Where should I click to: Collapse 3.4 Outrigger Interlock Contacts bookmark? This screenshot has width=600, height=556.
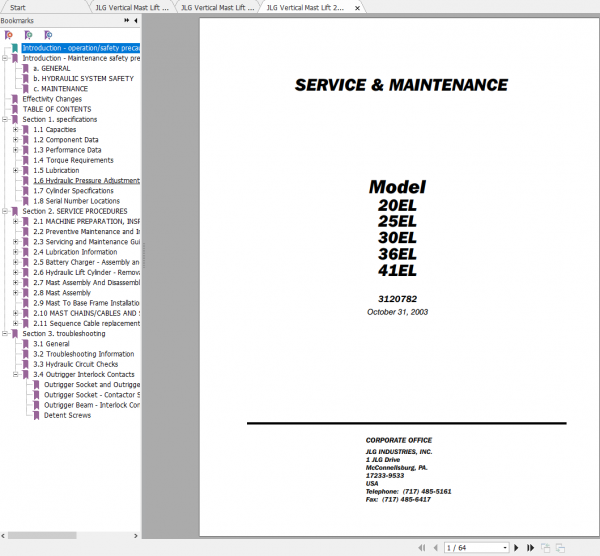click(x=16, y=374)
